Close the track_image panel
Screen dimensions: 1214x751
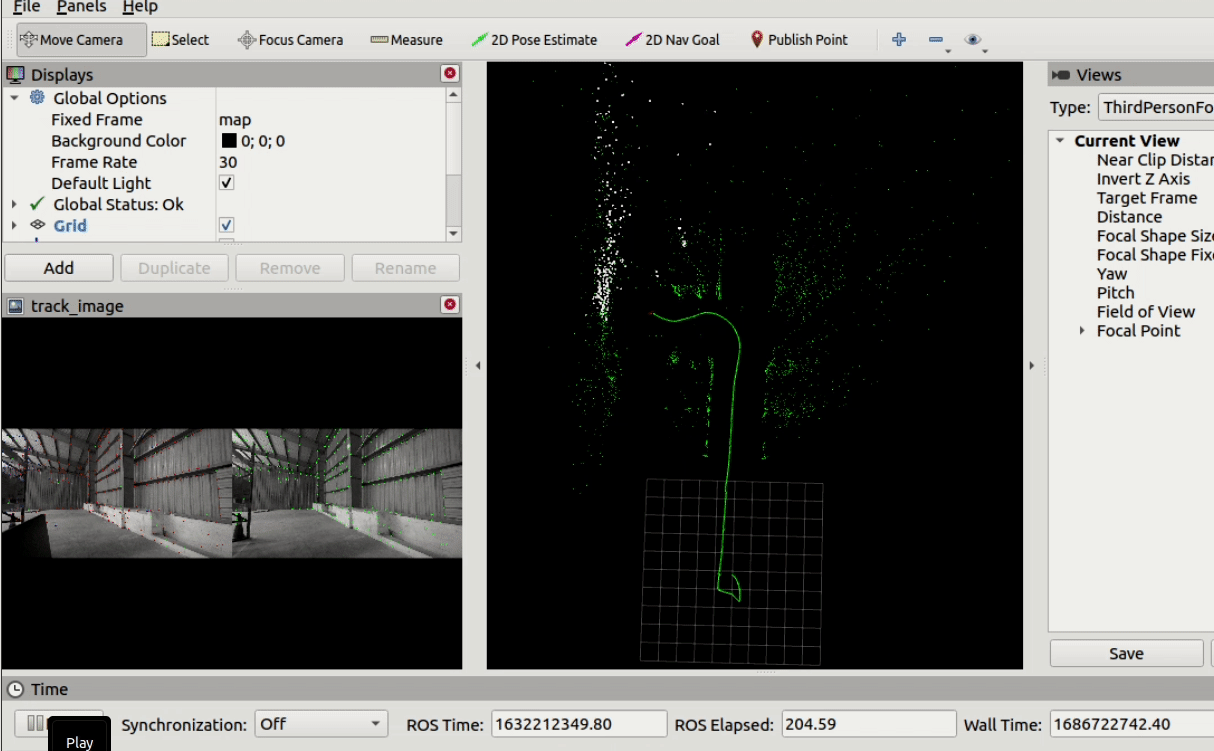pos(450,305)
